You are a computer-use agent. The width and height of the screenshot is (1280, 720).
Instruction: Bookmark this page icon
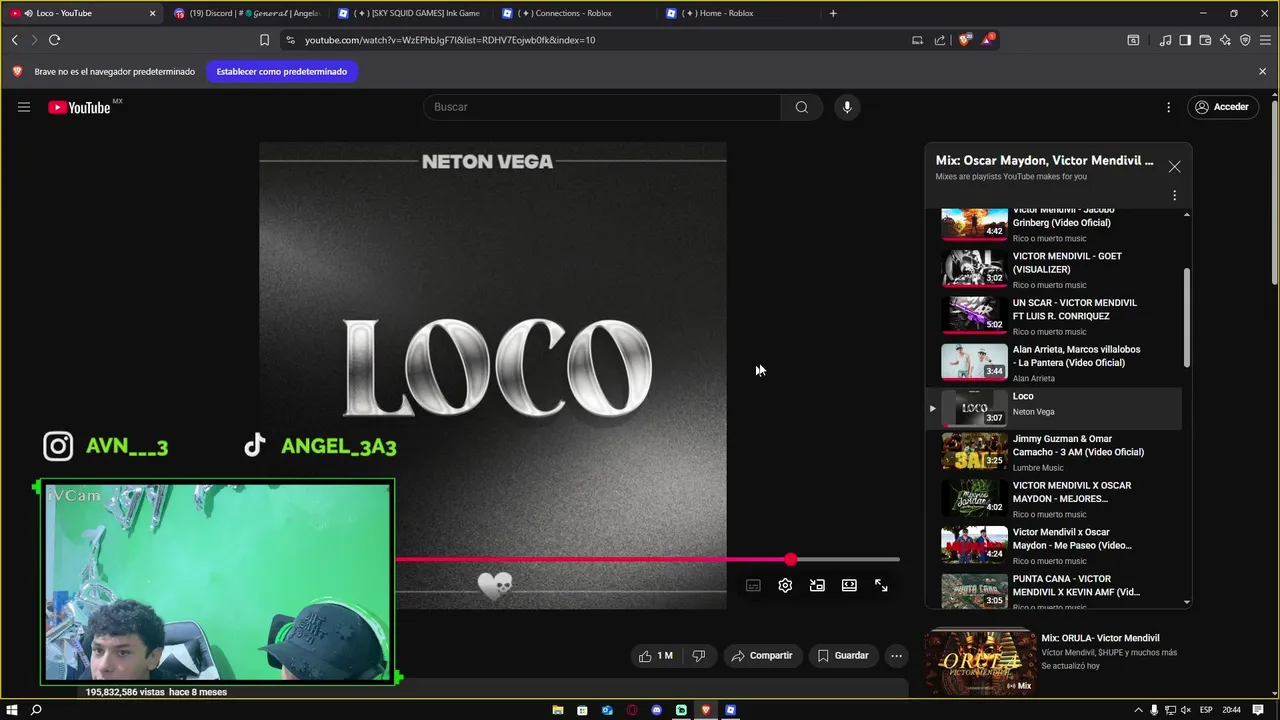(264, 40)
